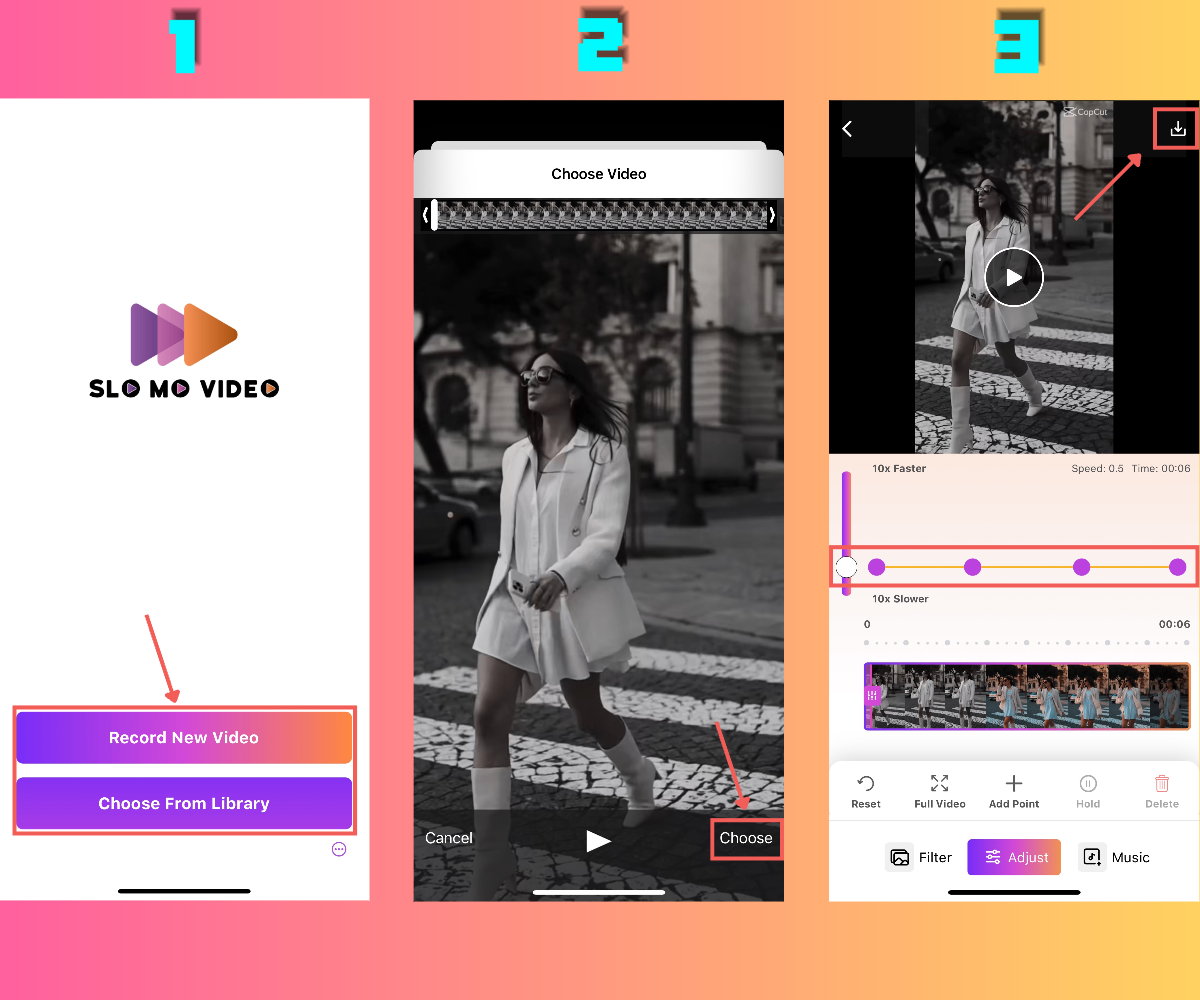The height and width of the screenshot is (1000, 1200).
Task: Click the vertical speed range slider
Action: [x=846, y=533]
